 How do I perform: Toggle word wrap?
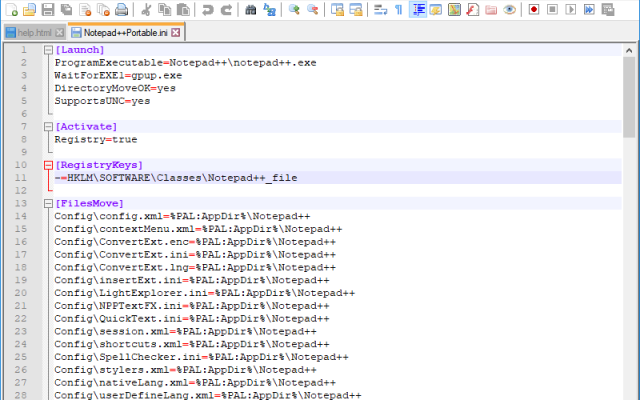click(380, 9)
